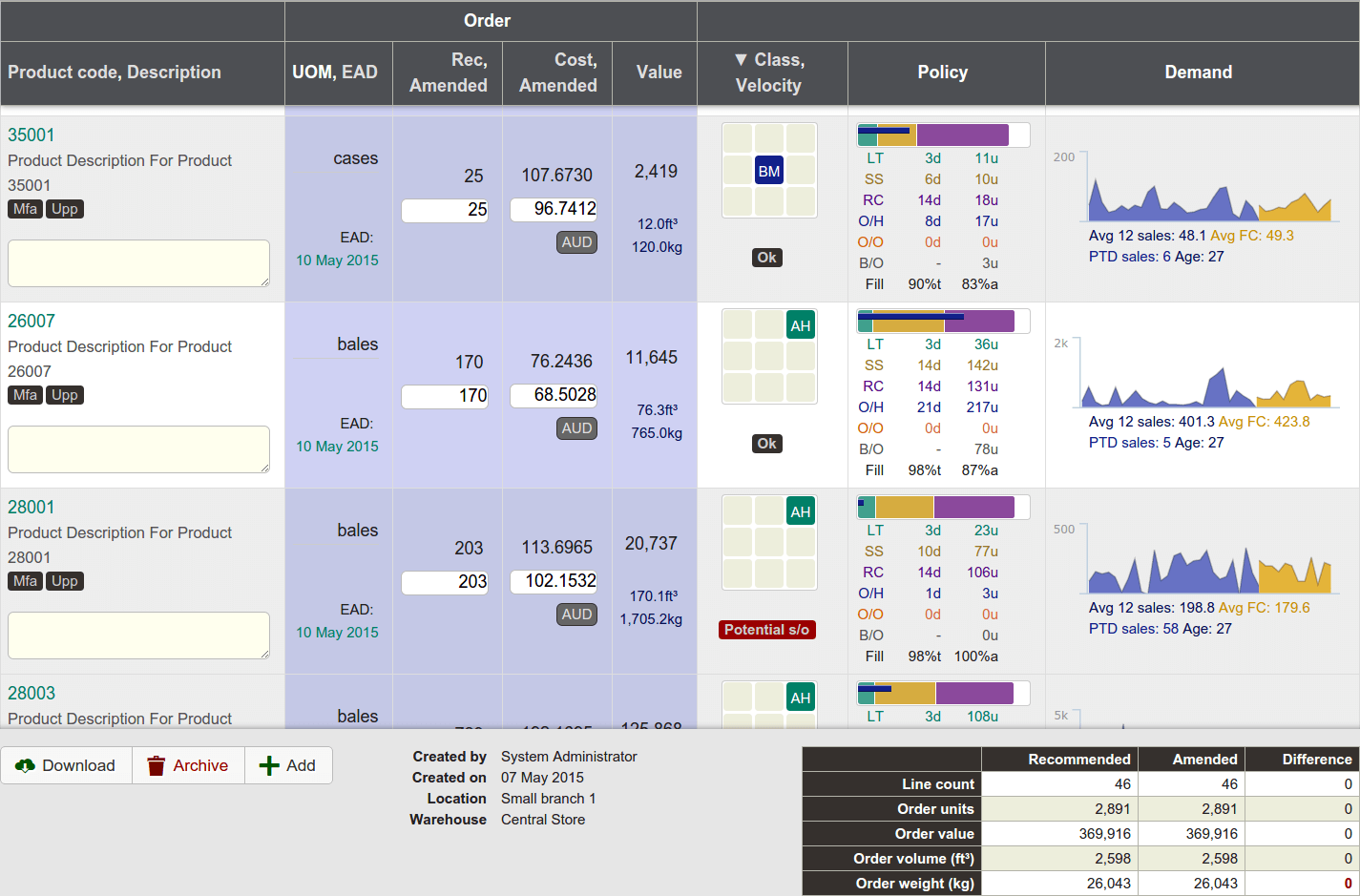The height and width of the screenshot is (896, 1360).
Task: Click the Order group header
Action: [487, 20]
